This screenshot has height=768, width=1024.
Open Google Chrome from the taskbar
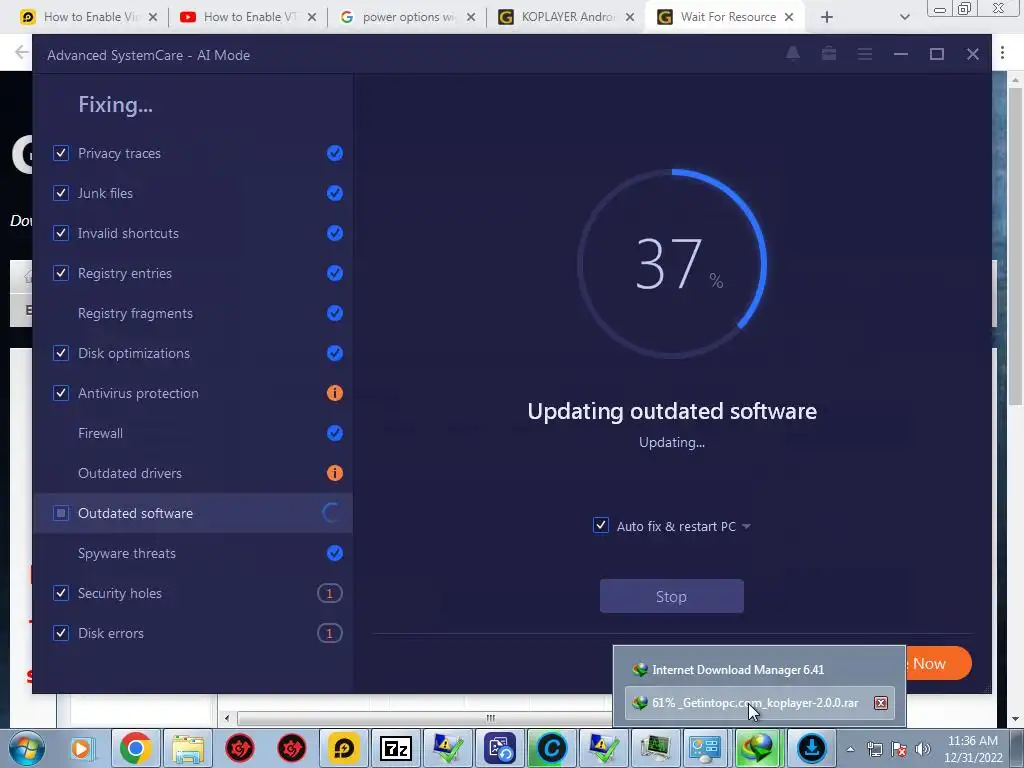coord(135,748)
